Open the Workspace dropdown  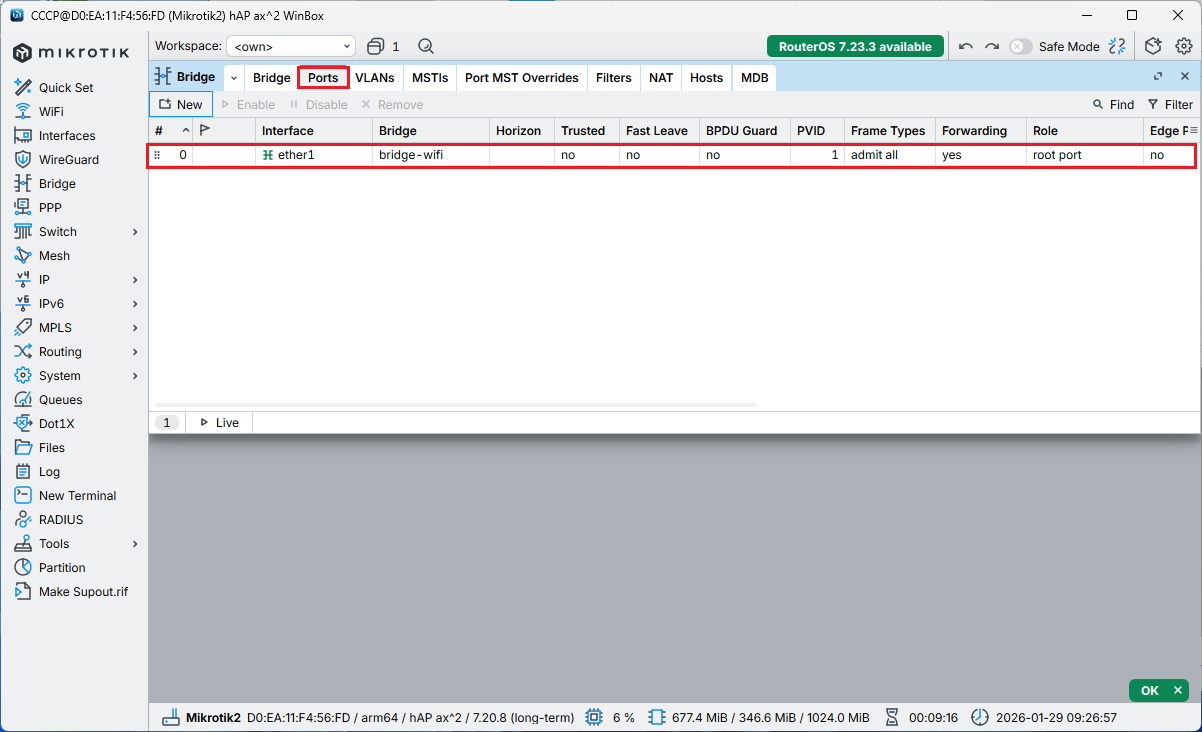tap(291, 46)
